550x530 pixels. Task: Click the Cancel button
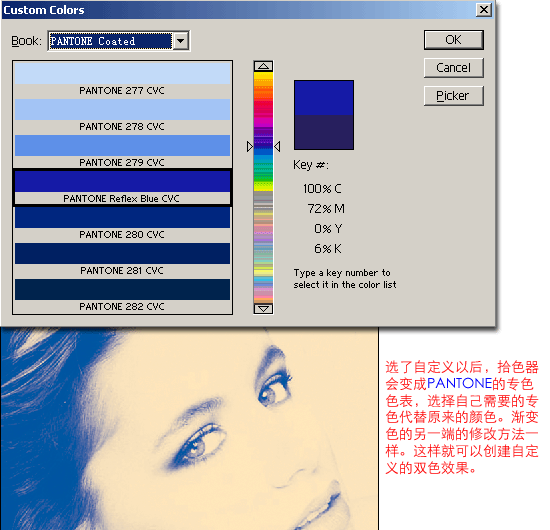pyautogui.click(x=453, y=67)
